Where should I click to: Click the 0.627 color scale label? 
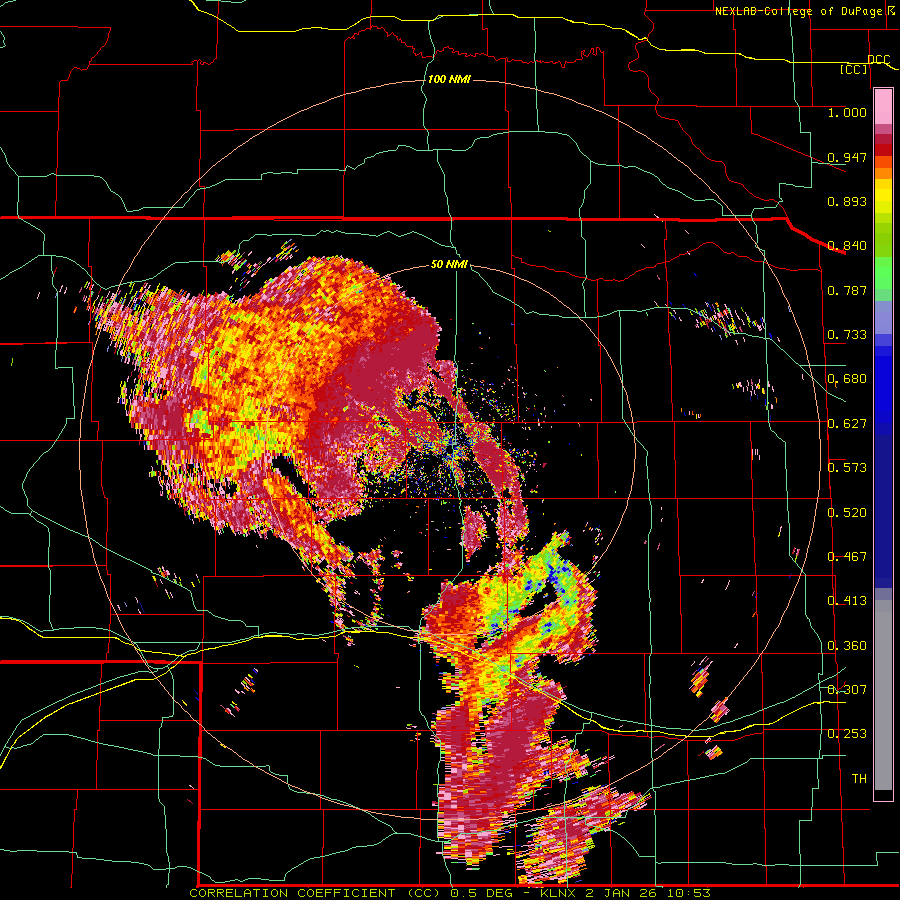pos(847,424)
